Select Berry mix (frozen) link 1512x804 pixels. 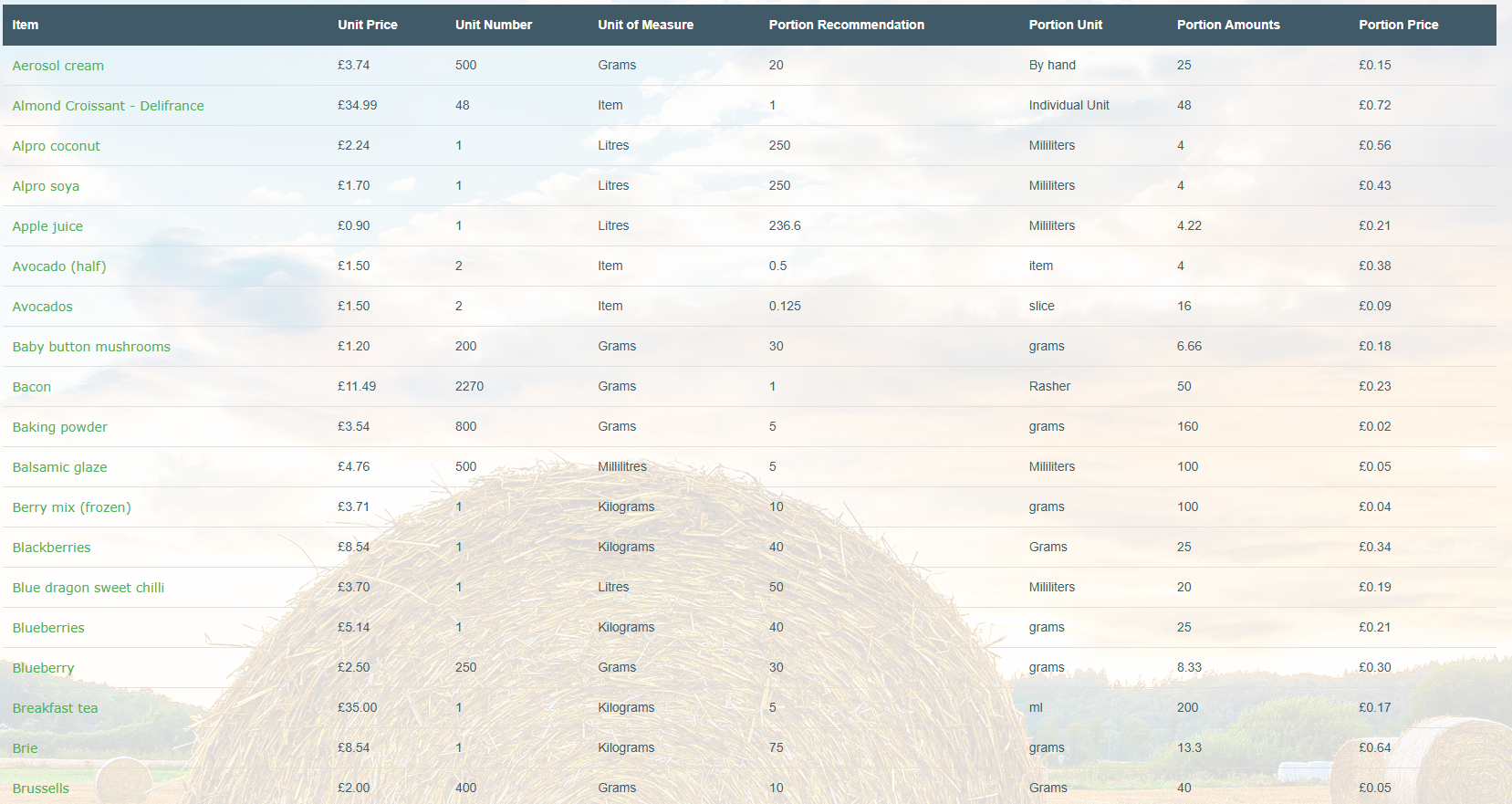[71, 507]
